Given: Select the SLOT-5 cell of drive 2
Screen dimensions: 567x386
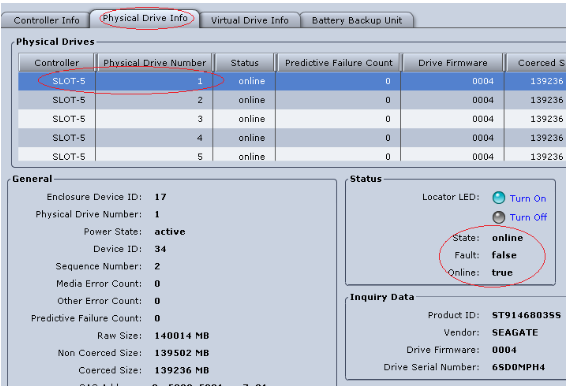Looking at the screenshot, I should click(57, 100).
